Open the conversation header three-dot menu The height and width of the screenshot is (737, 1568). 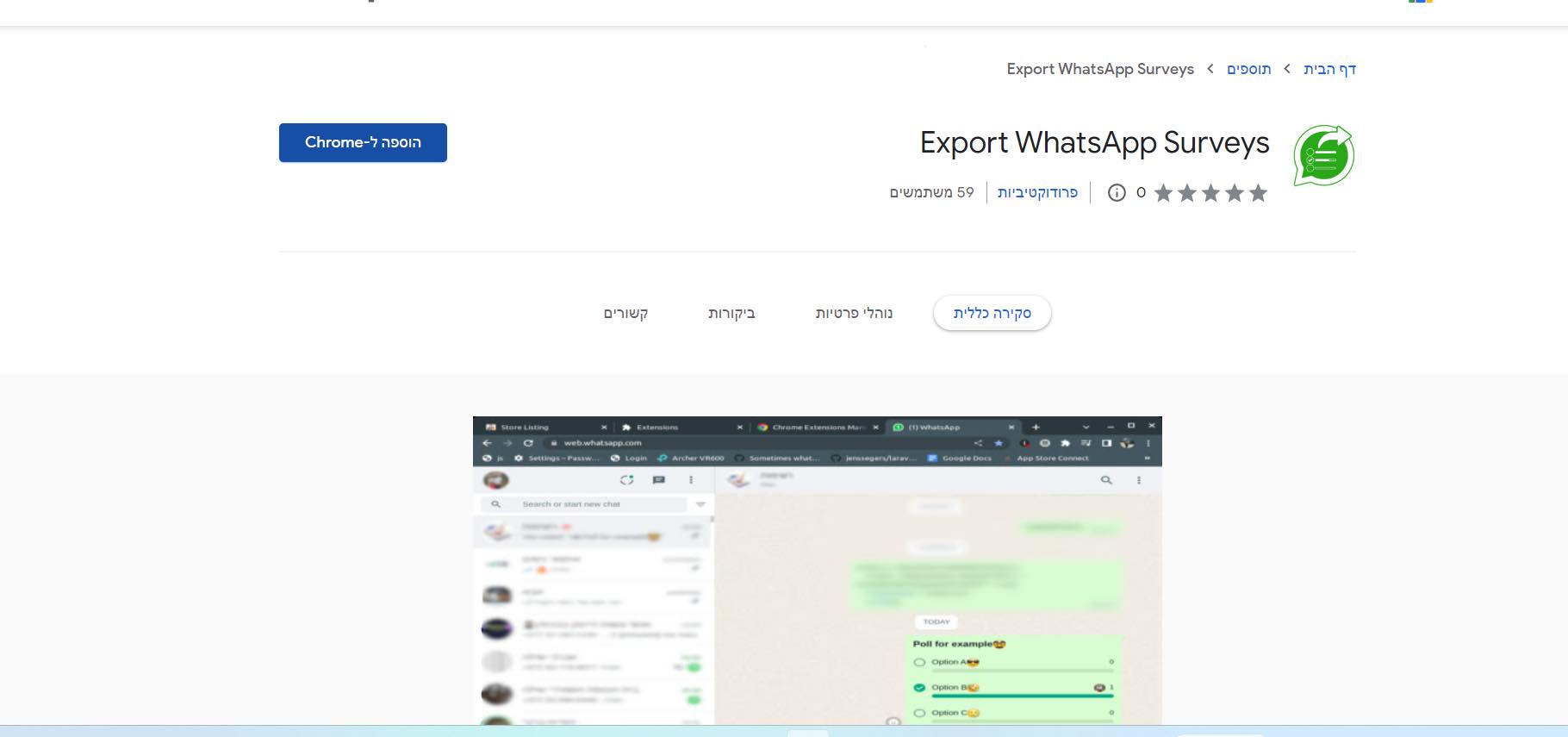[x=1139, y=480]
